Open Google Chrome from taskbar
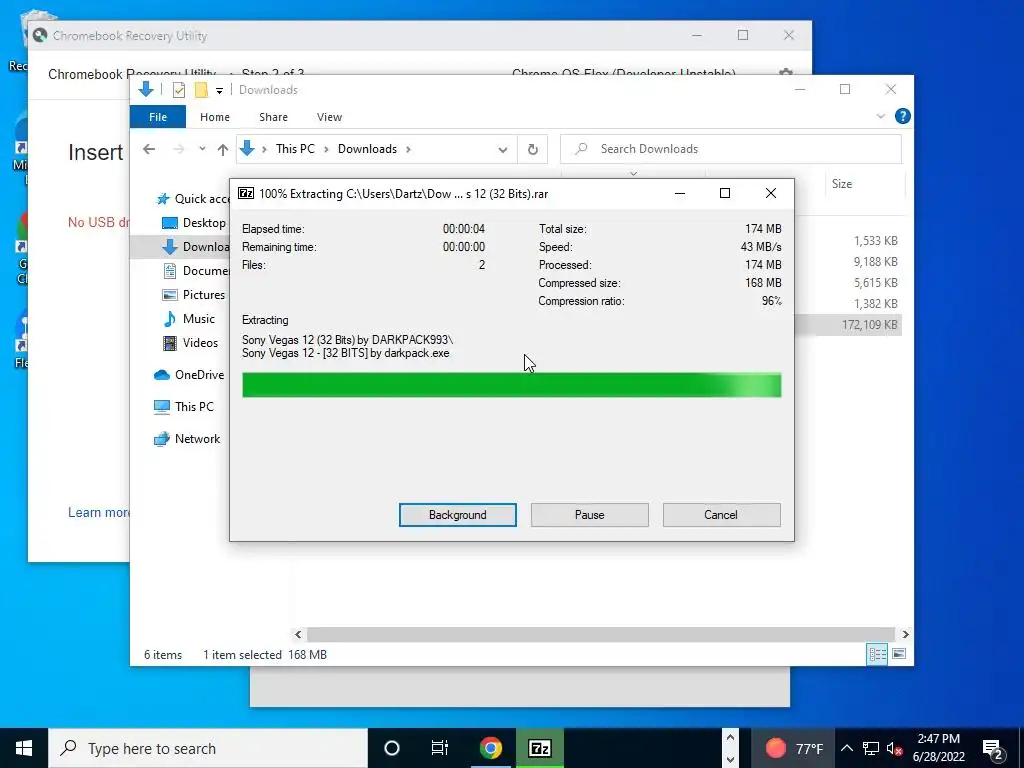This screenshot has width=1024, height=768. tap(490, 748)
